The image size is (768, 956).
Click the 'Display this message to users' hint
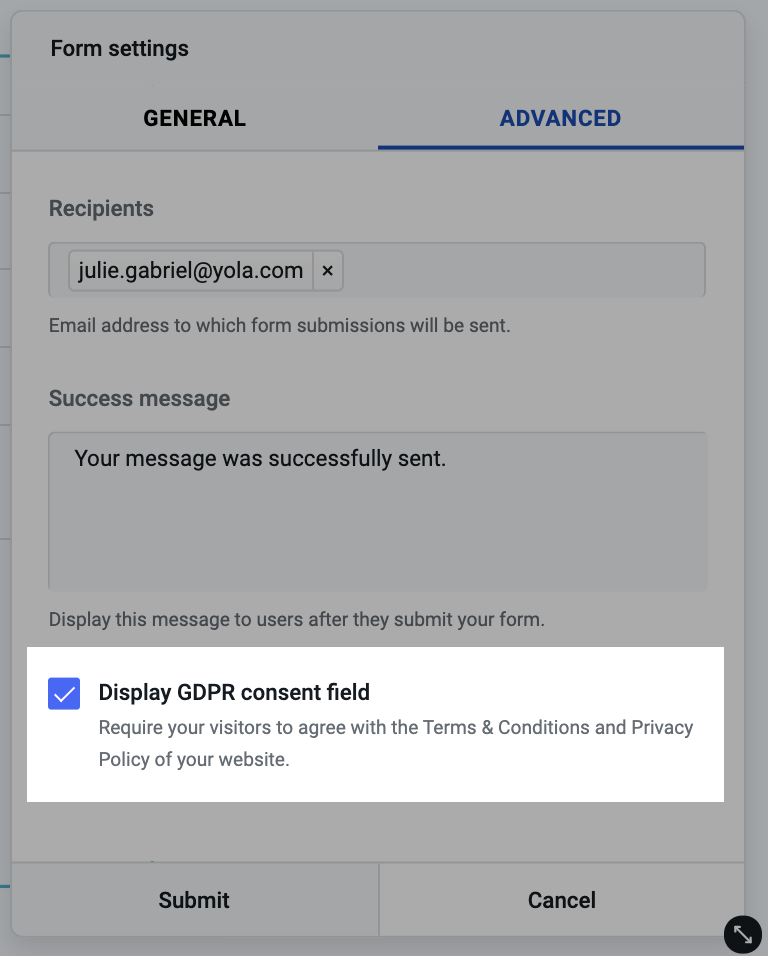click(x=297, y=619)
